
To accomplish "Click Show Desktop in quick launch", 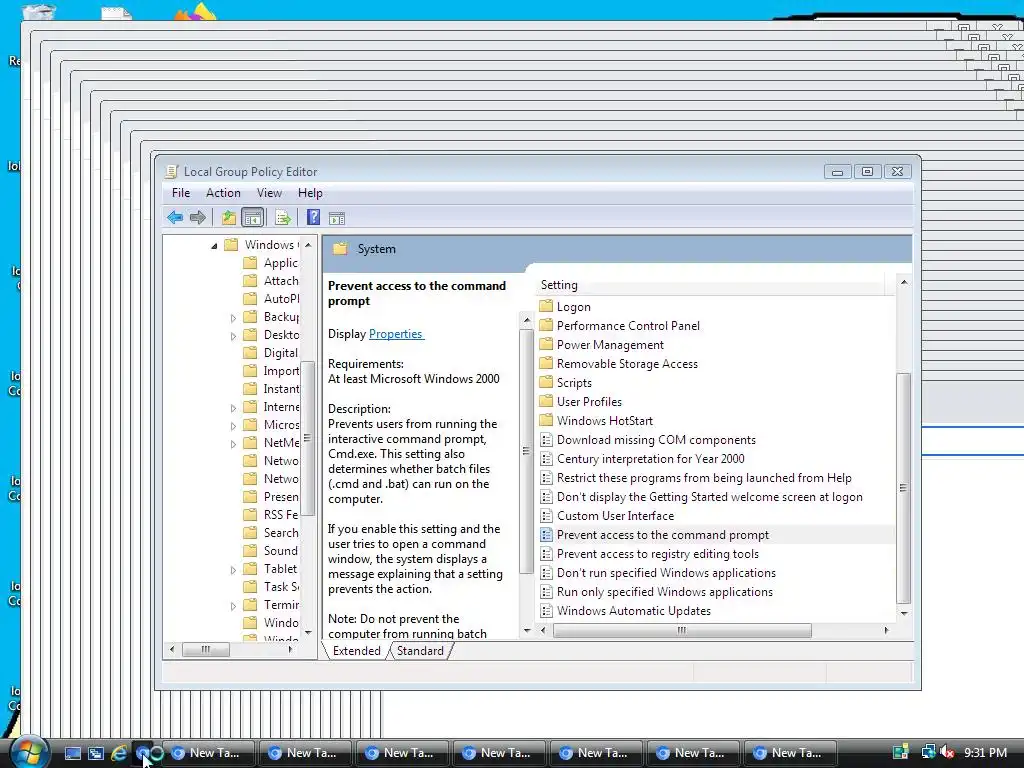I will pyautogui.click(x=72, y=753).
